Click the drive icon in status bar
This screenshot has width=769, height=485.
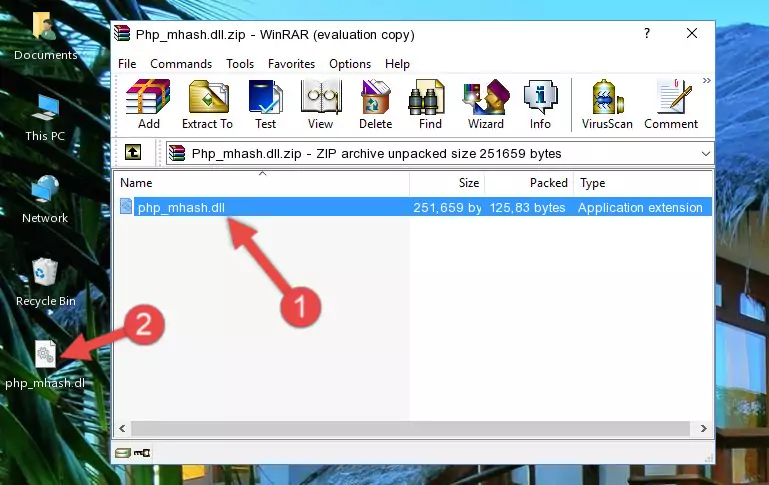(123, 453)
